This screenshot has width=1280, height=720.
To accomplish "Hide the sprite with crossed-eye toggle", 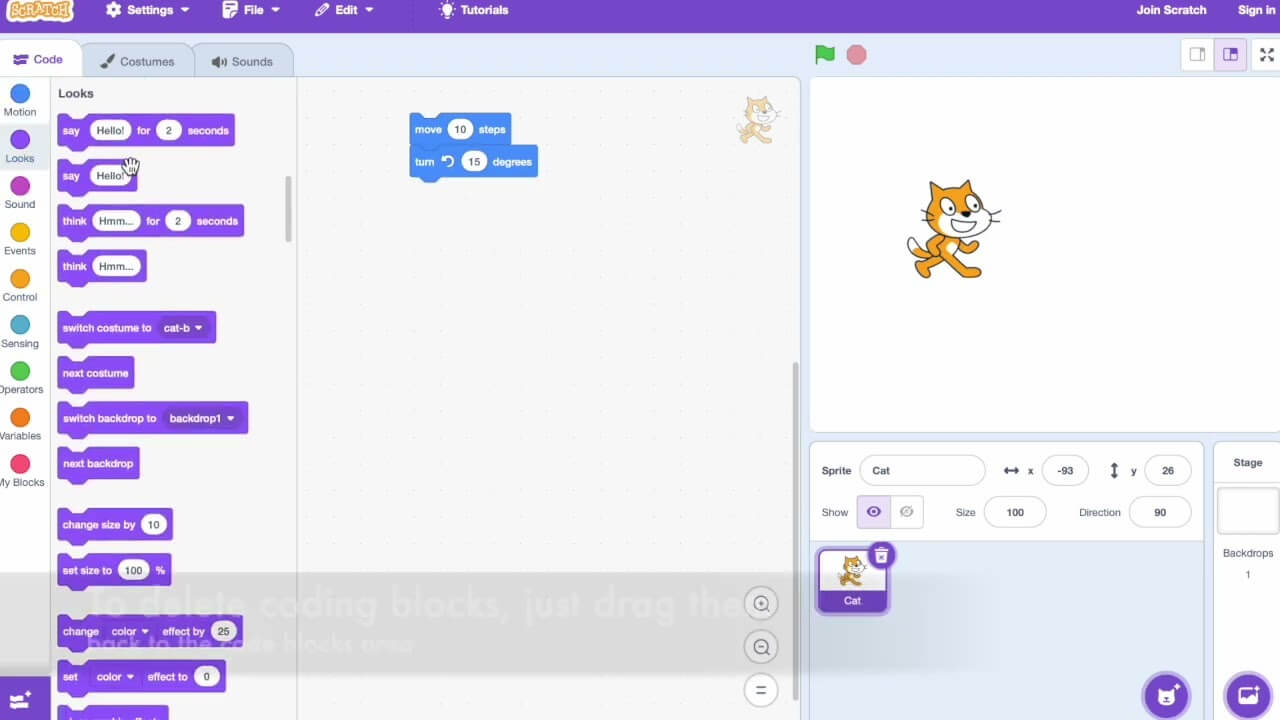I will [x=906, y=512].
